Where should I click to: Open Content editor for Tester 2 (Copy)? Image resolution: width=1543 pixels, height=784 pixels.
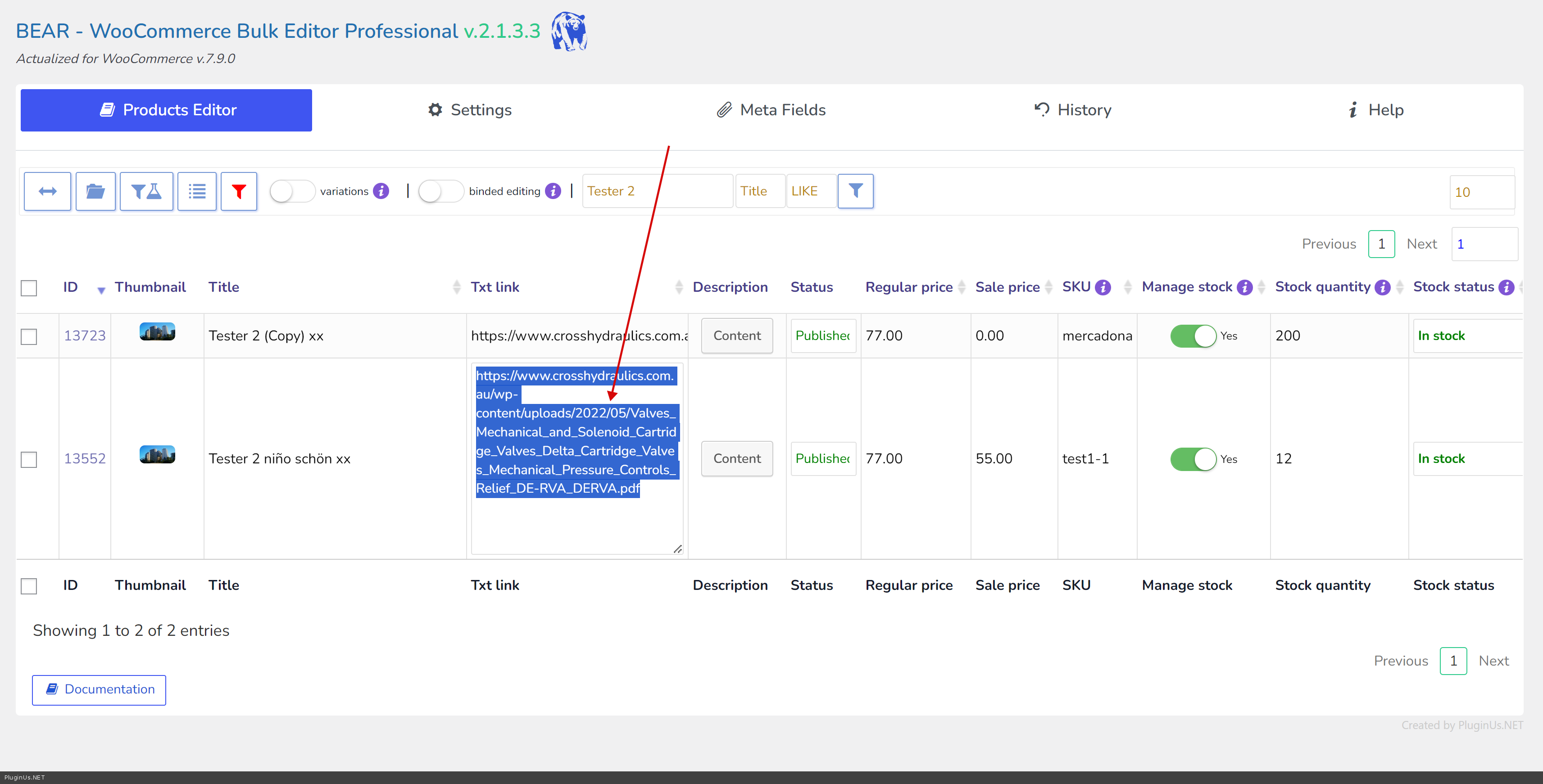coord(736,336)
